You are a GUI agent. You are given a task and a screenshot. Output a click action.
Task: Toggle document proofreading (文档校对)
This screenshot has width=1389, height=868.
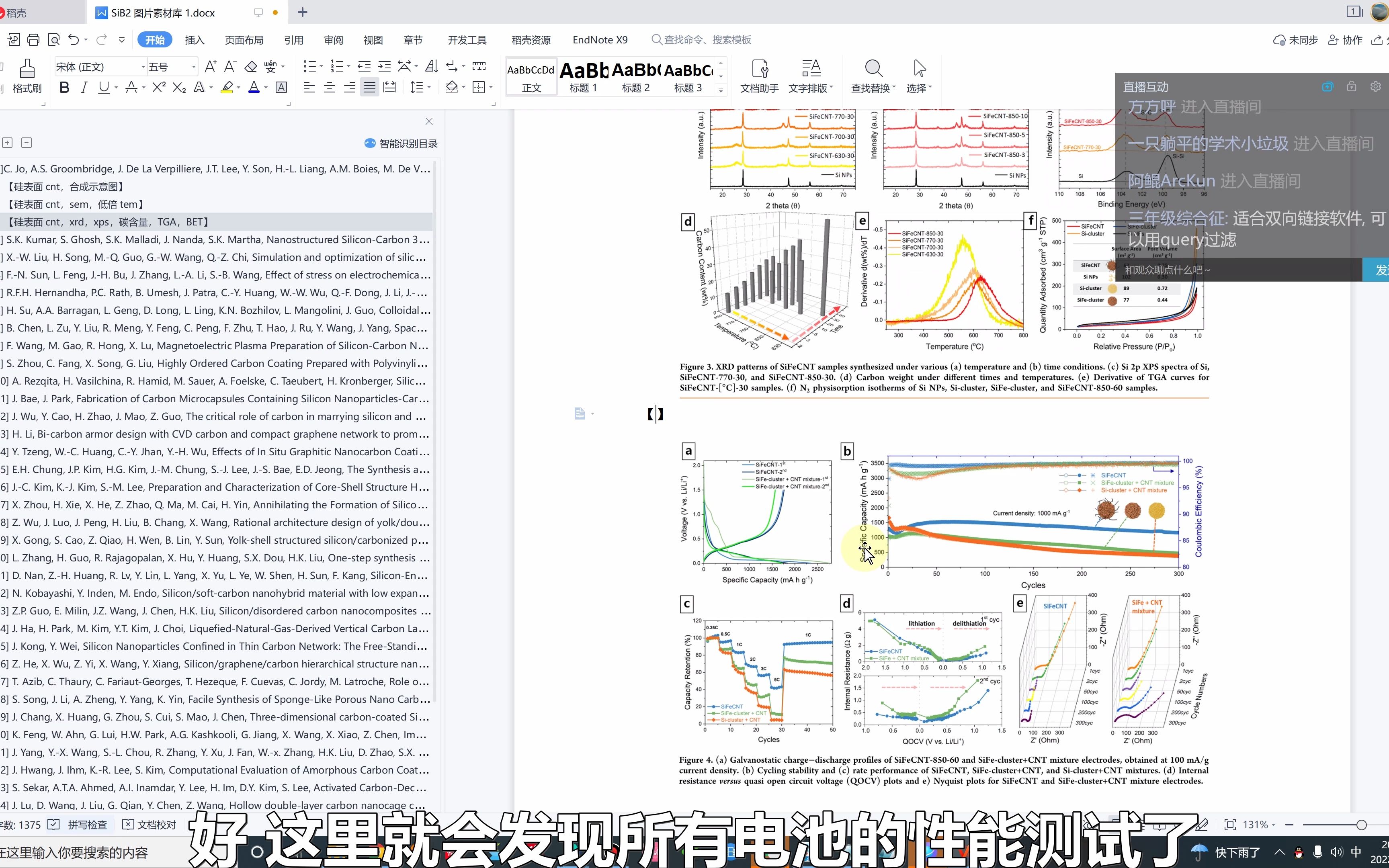click(x=149, y=824)
